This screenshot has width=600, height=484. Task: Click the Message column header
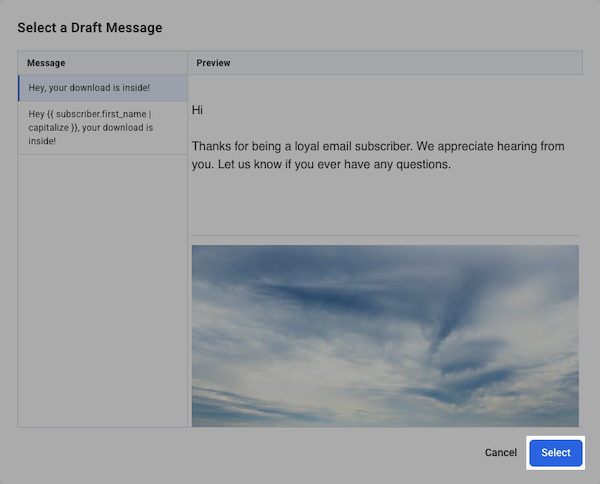point(46,63)
